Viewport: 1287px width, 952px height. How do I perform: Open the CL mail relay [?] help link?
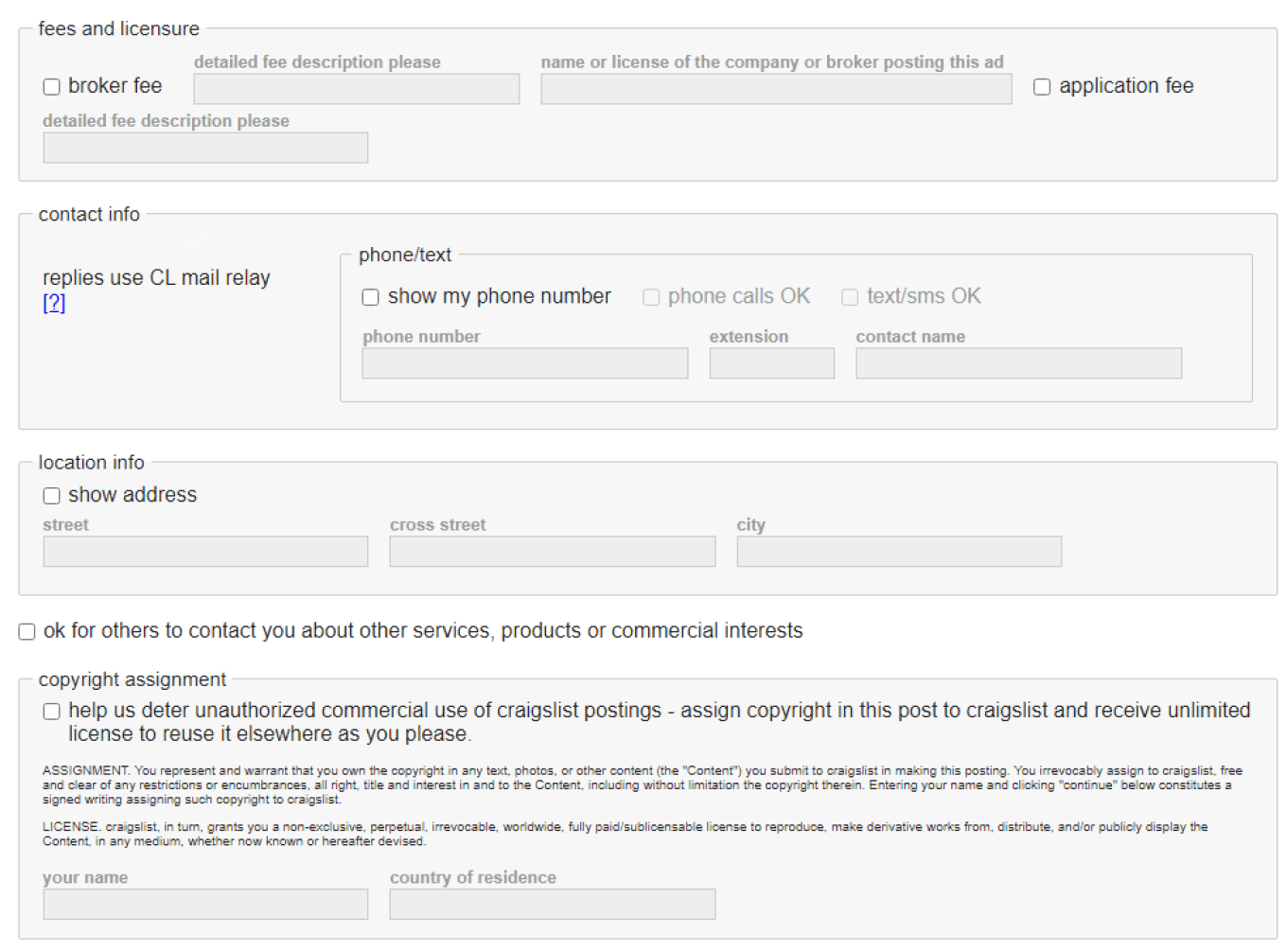pos(54,303)
